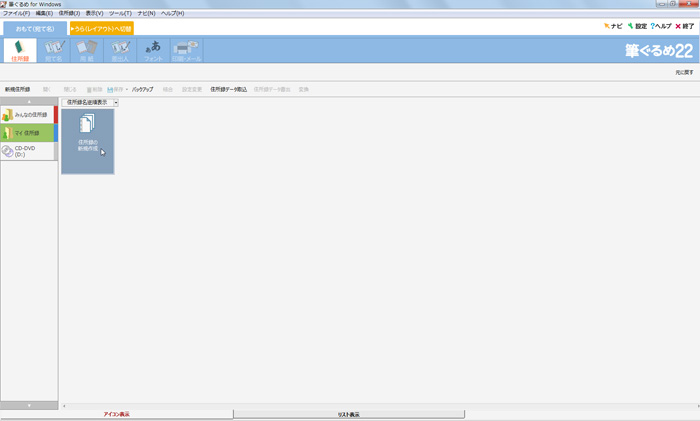This screenshot has height=421, width=700.
Task: Open the ファイル(F) menu
Action: [16, 13]
